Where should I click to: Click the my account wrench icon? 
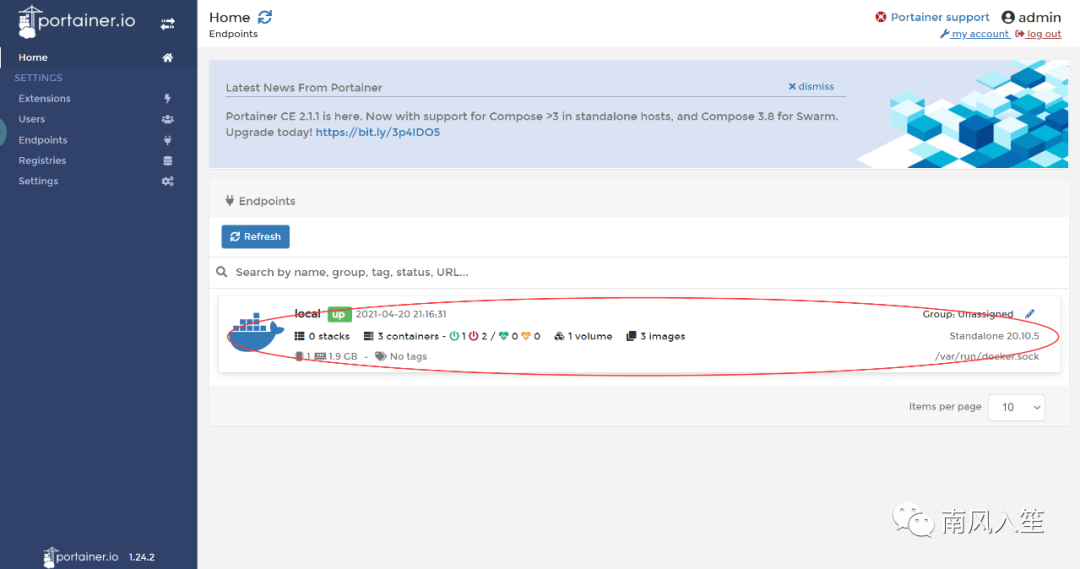click(x=944, y=34)
